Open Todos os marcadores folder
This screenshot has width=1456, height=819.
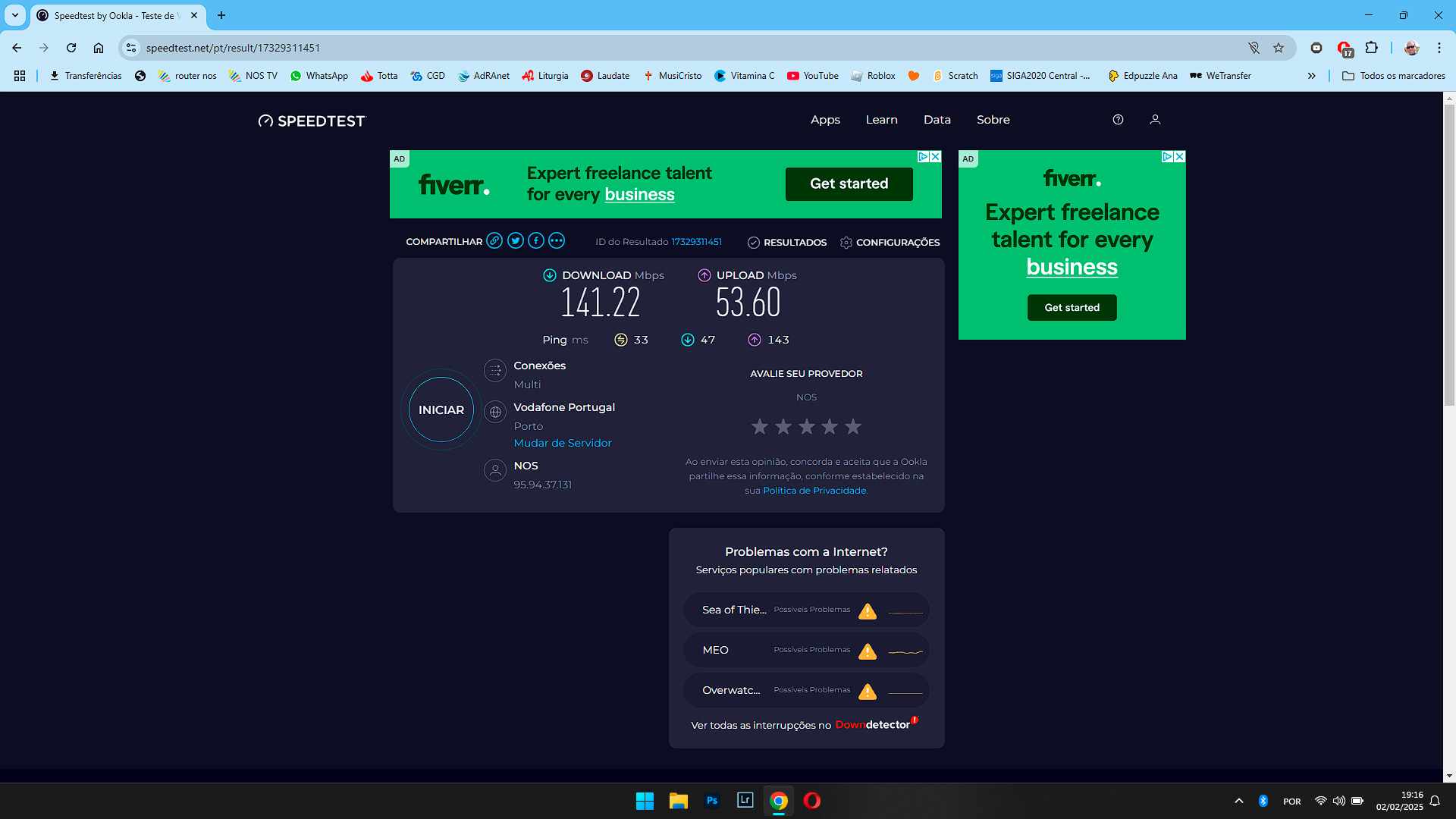(x=1394, y=76)
